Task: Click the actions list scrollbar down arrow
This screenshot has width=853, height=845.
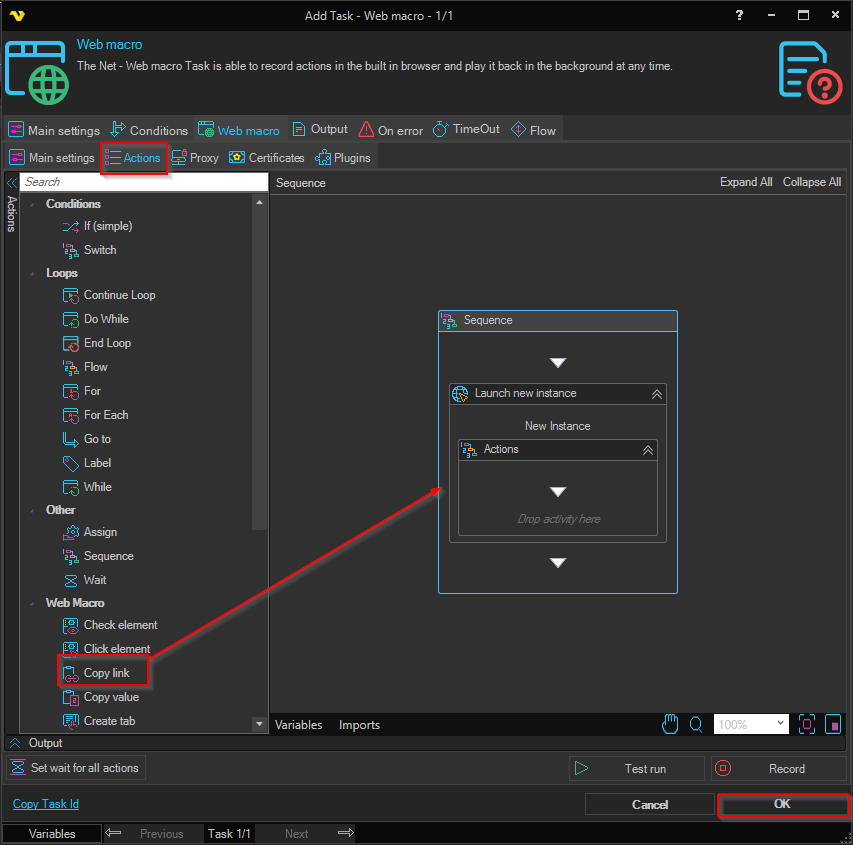Action: (260, 724)
